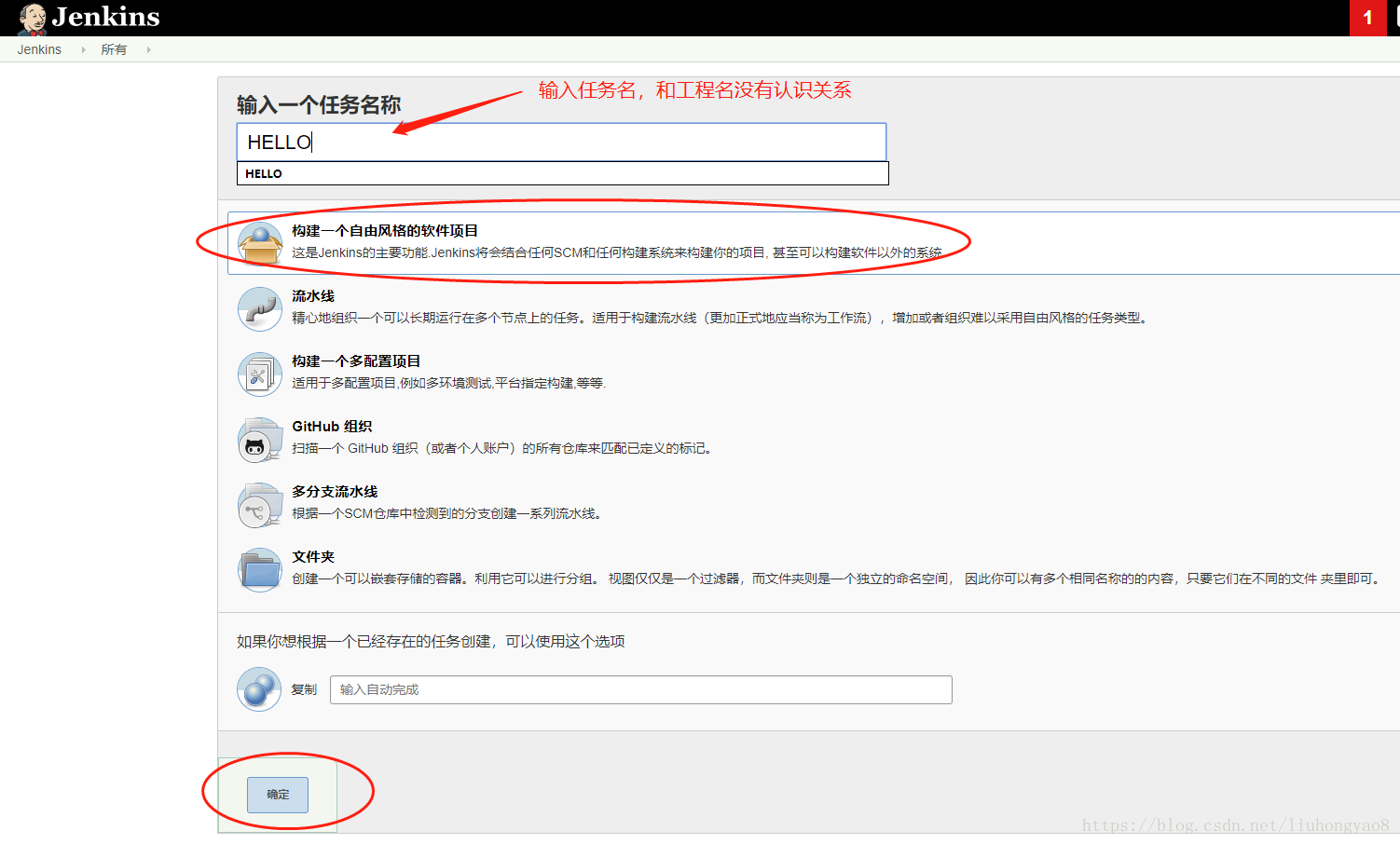Click the 复制 label
This screenshot has width=1400, height=844.
pos(304,689)
